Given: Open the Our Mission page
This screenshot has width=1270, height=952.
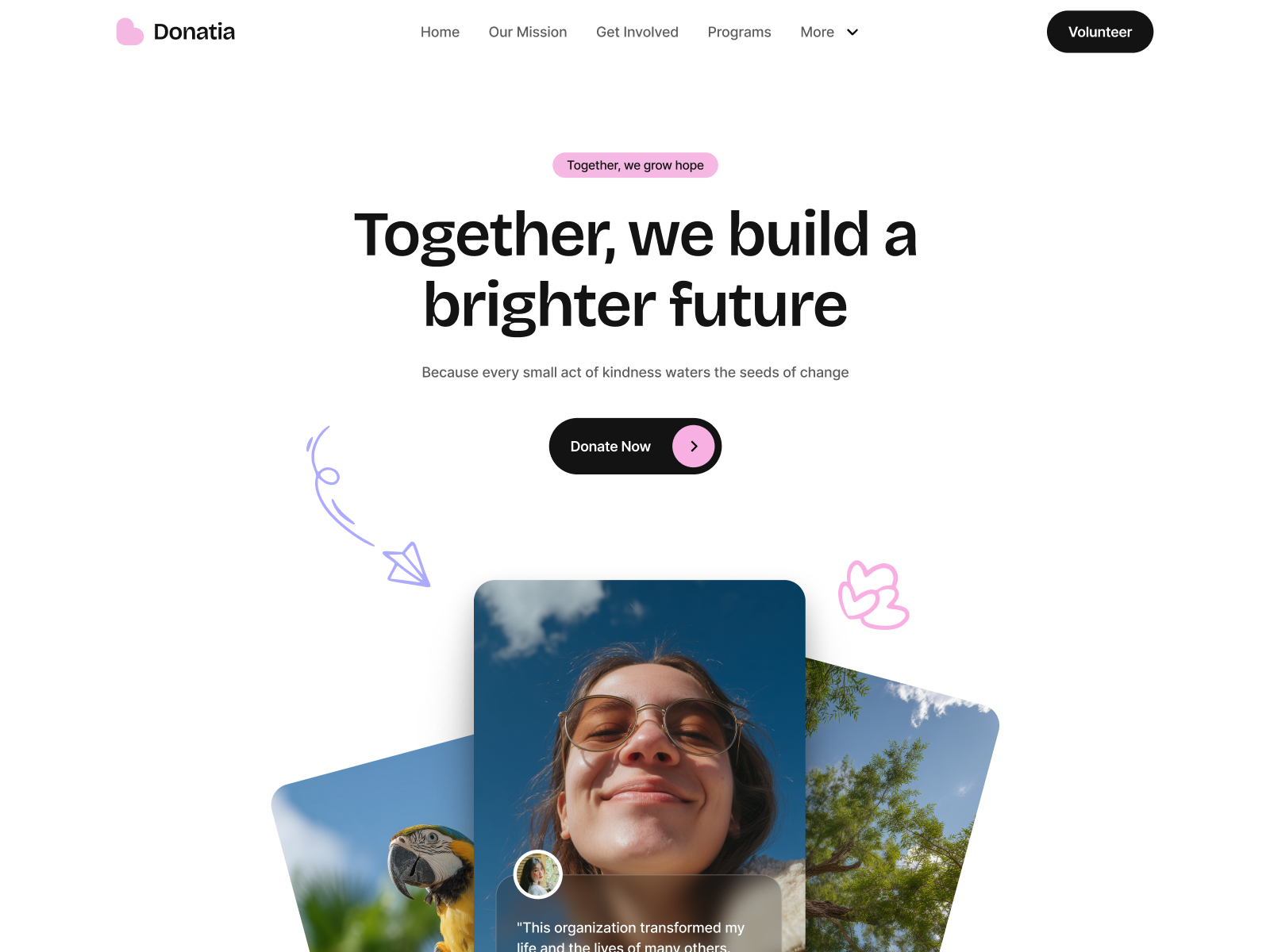Looking at the screenshot, I should 528,32.
